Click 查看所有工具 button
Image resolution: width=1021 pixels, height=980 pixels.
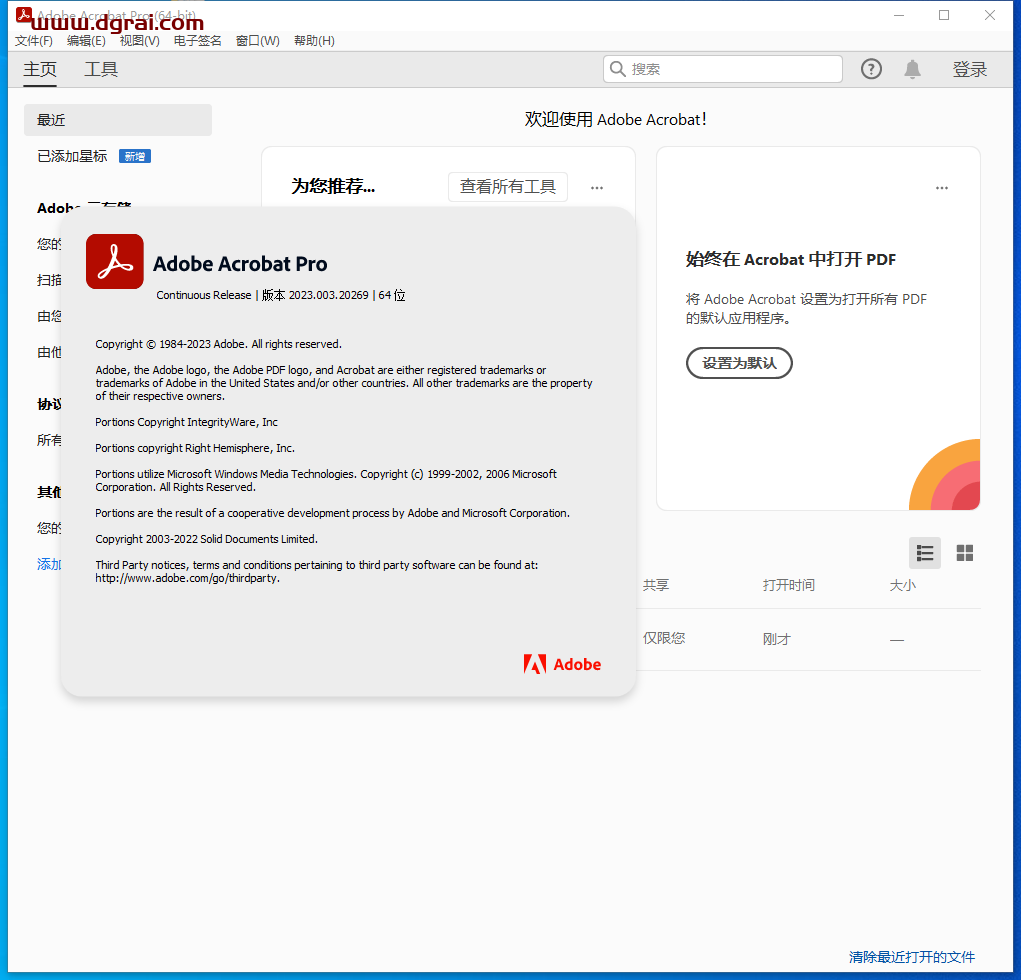(x=507, y=187)
